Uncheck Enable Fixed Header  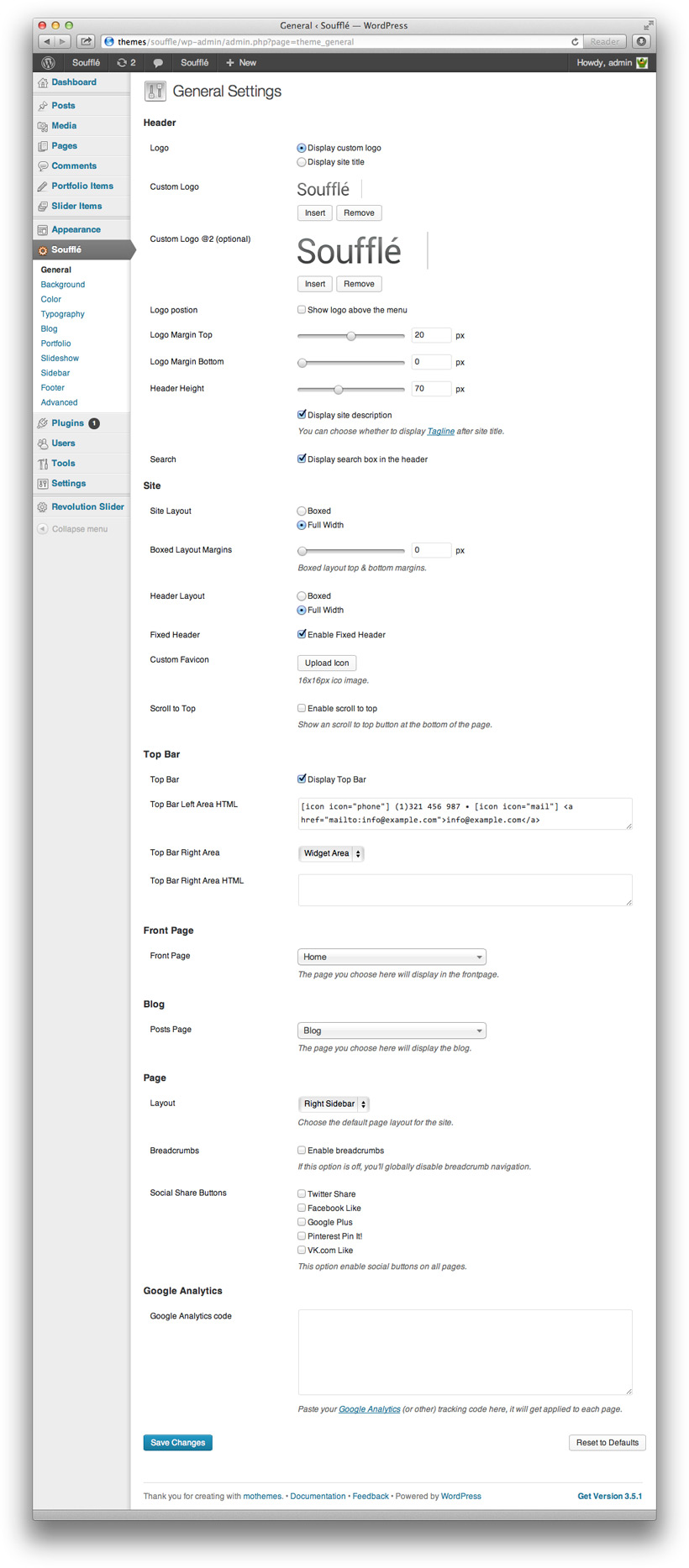pyautogui.click(x=302, y=634)
